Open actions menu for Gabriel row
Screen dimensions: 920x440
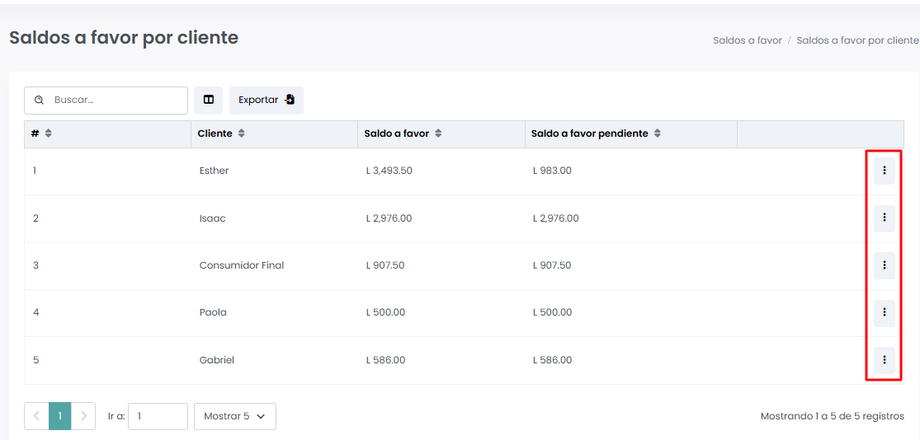point(884,360)
